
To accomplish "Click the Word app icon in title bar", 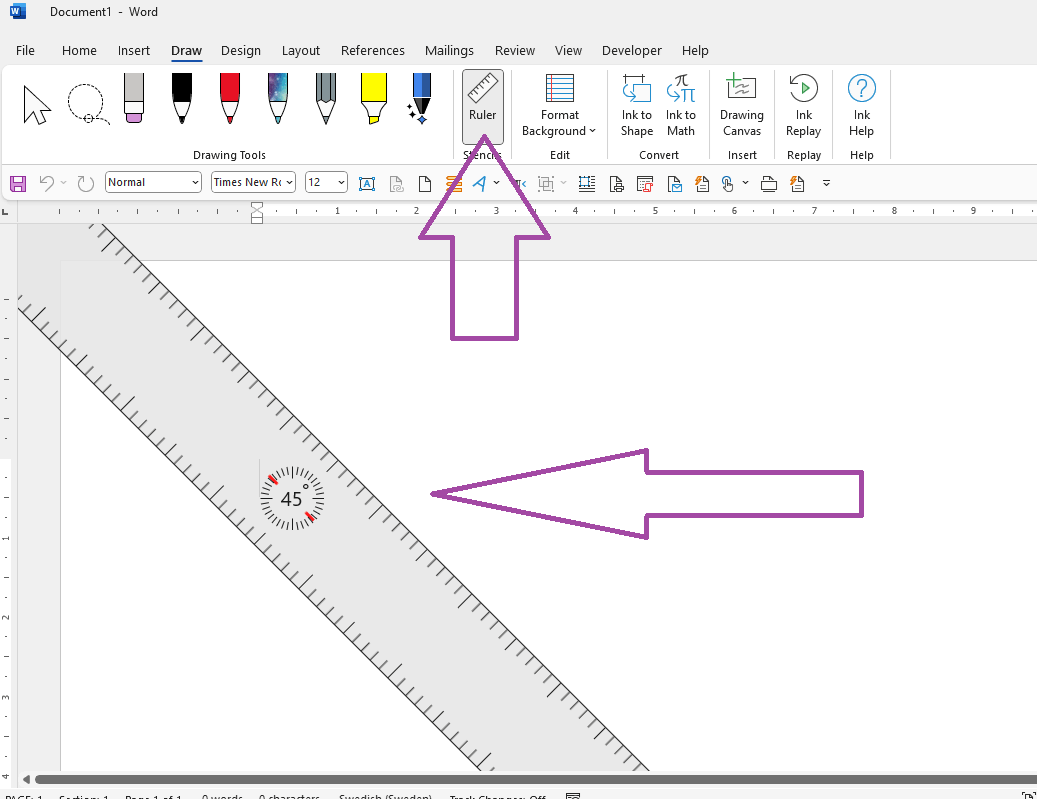I will (x=18, y=11).
